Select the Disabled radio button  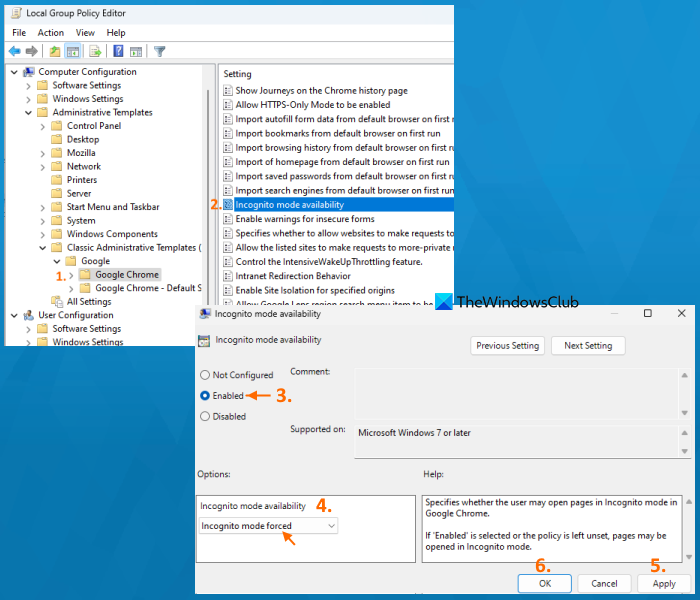tap(205, 417)
